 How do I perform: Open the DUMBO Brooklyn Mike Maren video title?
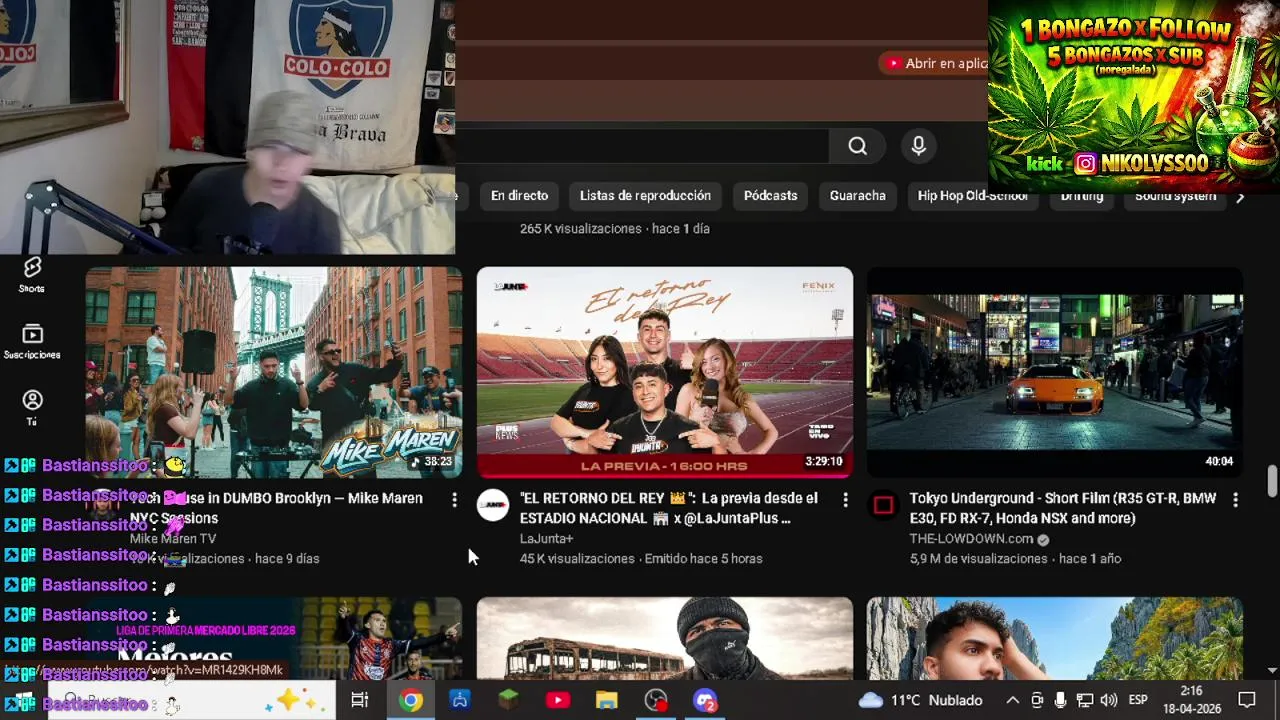pyautogui.click(x=276, y=508)
